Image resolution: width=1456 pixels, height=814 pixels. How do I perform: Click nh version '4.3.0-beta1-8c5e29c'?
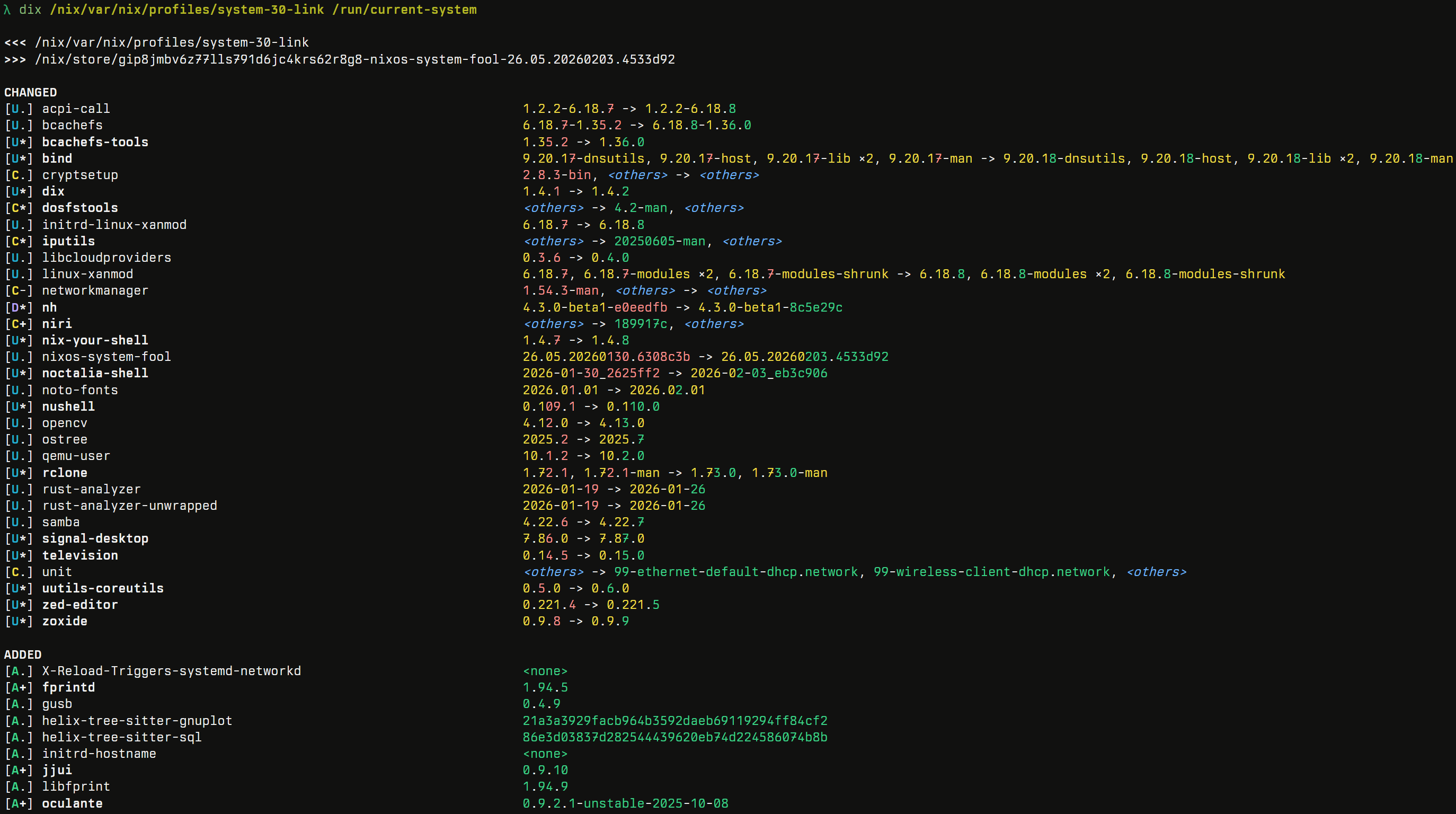click(770, 307)
